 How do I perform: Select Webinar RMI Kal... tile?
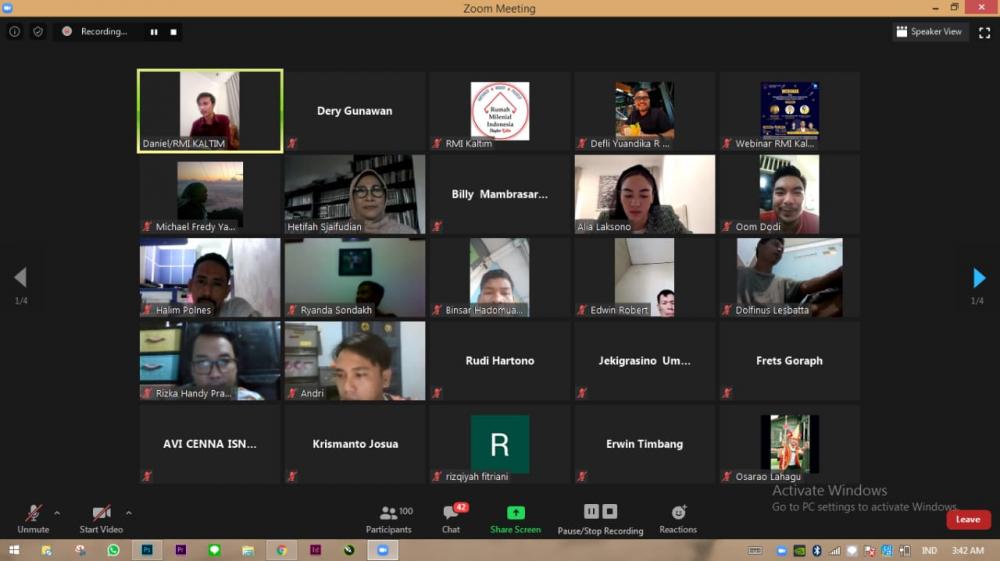pyautogui.click(x=790, y=111)
